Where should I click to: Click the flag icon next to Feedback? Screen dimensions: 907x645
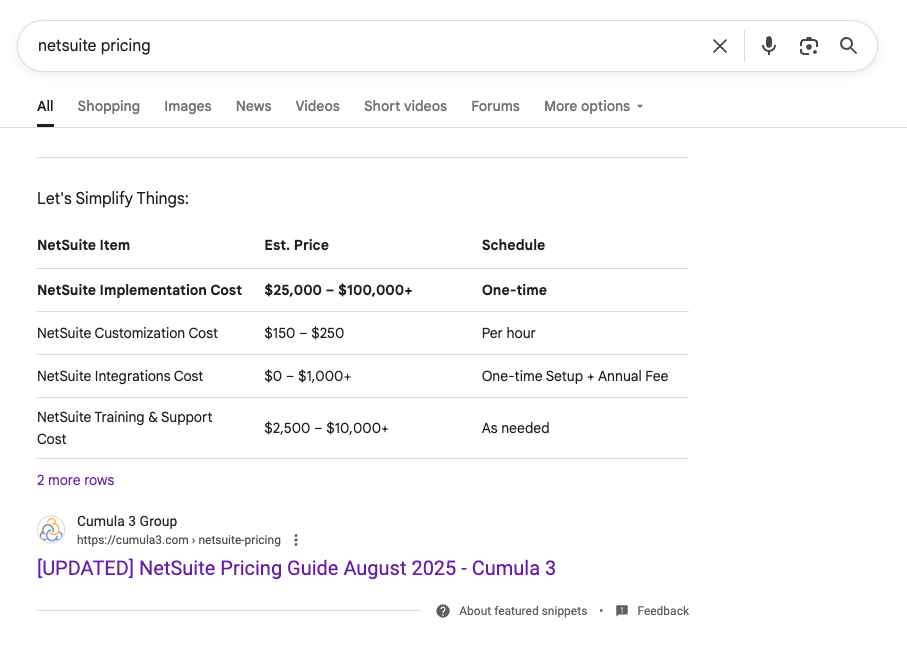tap(622, 610)
